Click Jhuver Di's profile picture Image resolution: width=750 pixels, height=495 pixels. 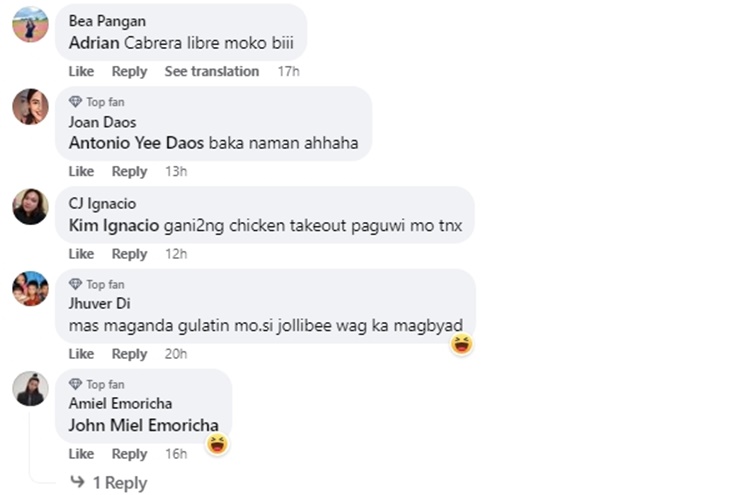30,289
